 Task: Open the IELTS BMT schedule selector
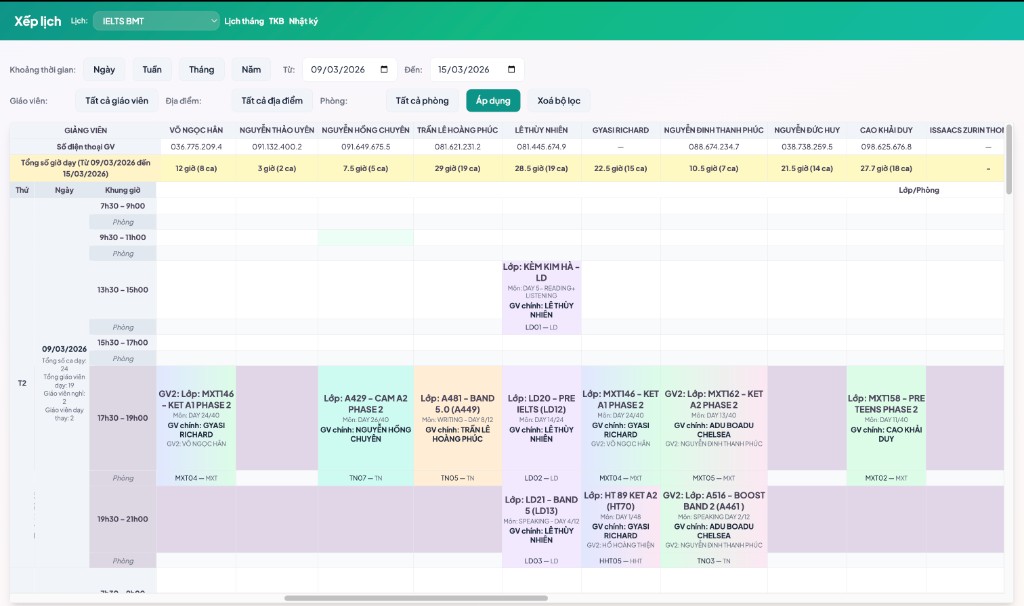[x=157, y=19]
